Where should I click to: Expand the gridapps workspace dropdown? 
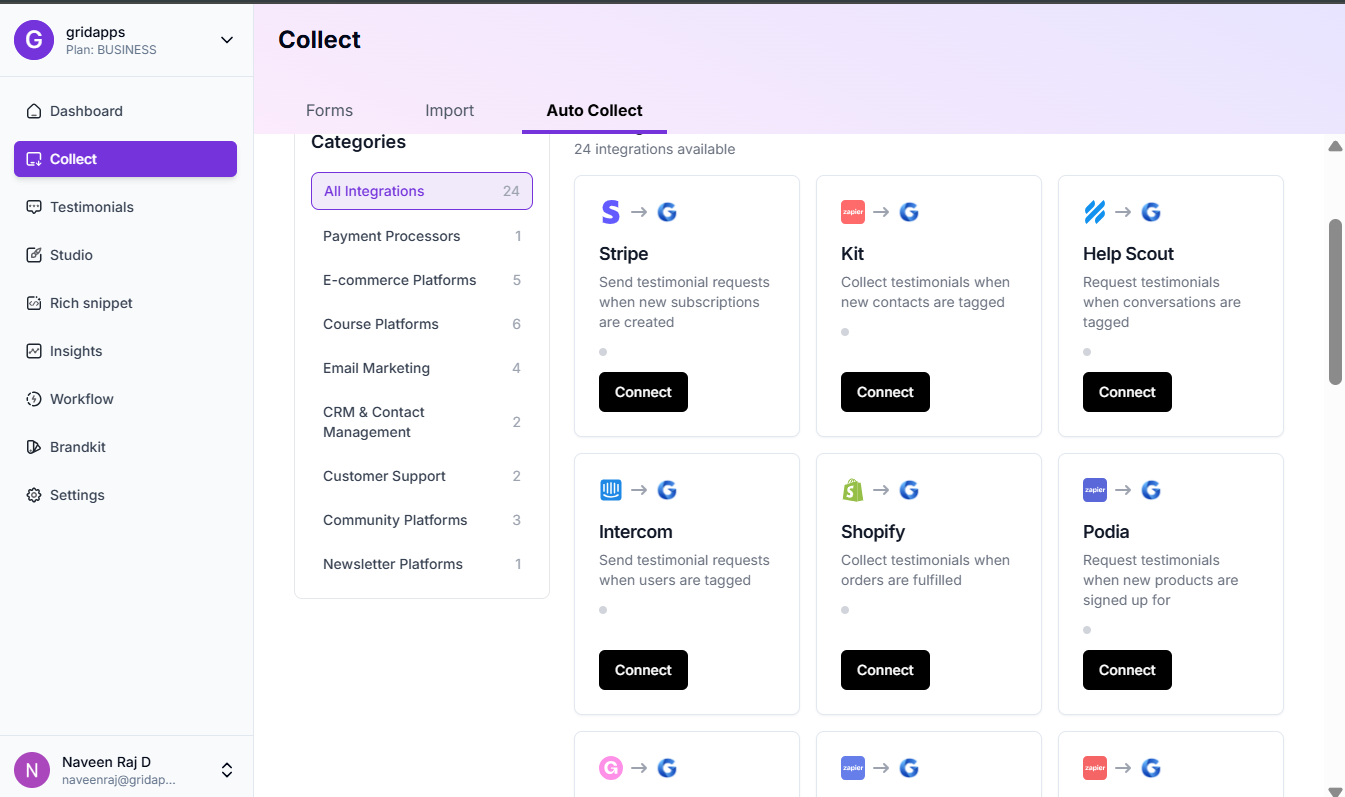227,40
